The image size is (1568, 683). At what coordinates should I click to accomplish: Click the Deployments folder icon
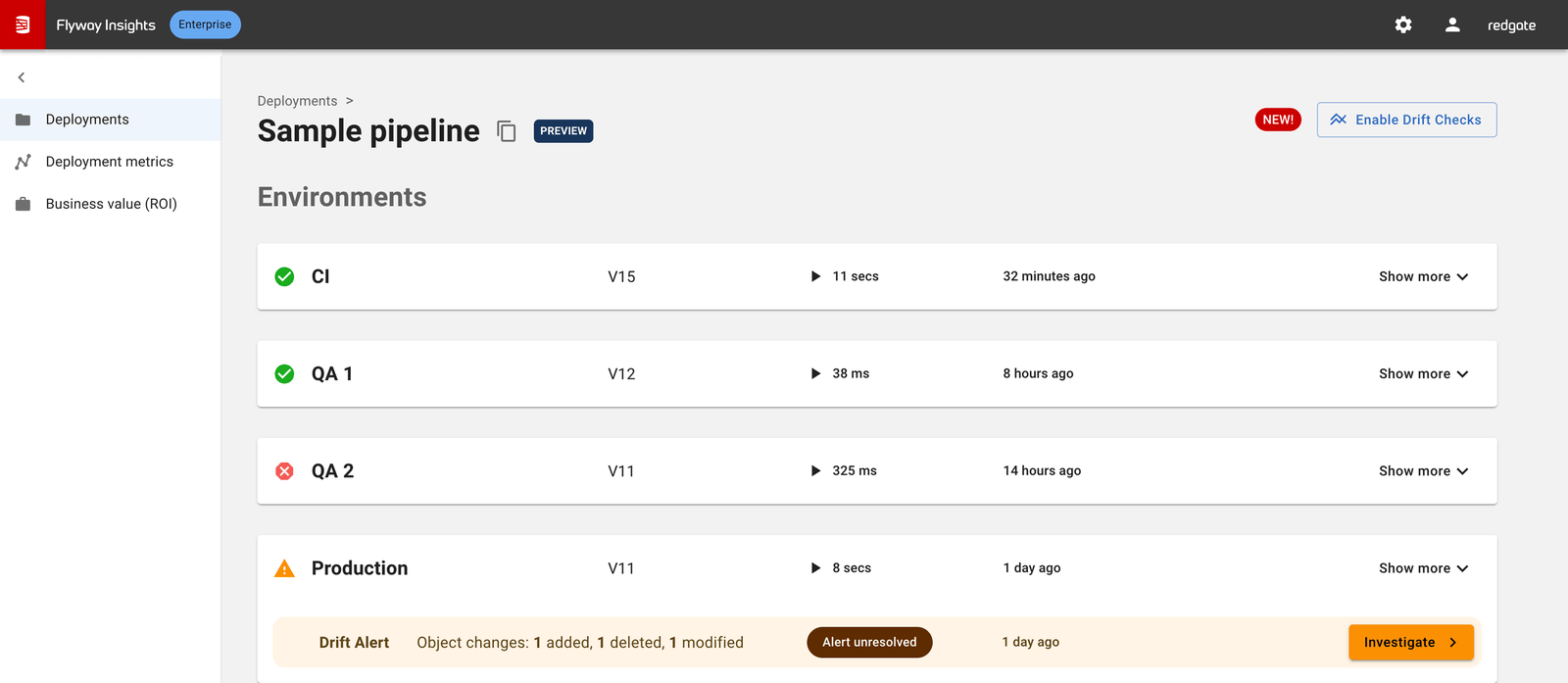pos(23,120)
